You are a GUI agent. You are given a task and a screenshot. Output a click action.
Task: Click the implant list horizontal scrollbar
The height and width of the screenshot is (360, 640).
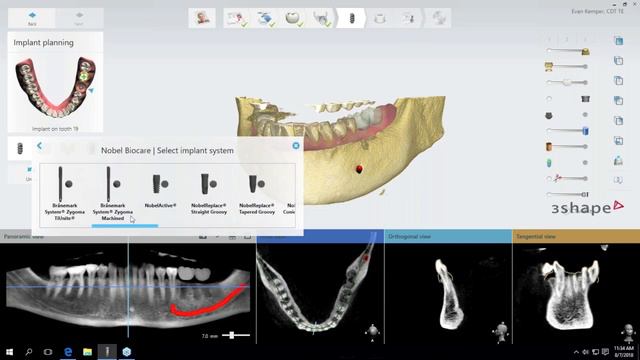pos(125,225)
